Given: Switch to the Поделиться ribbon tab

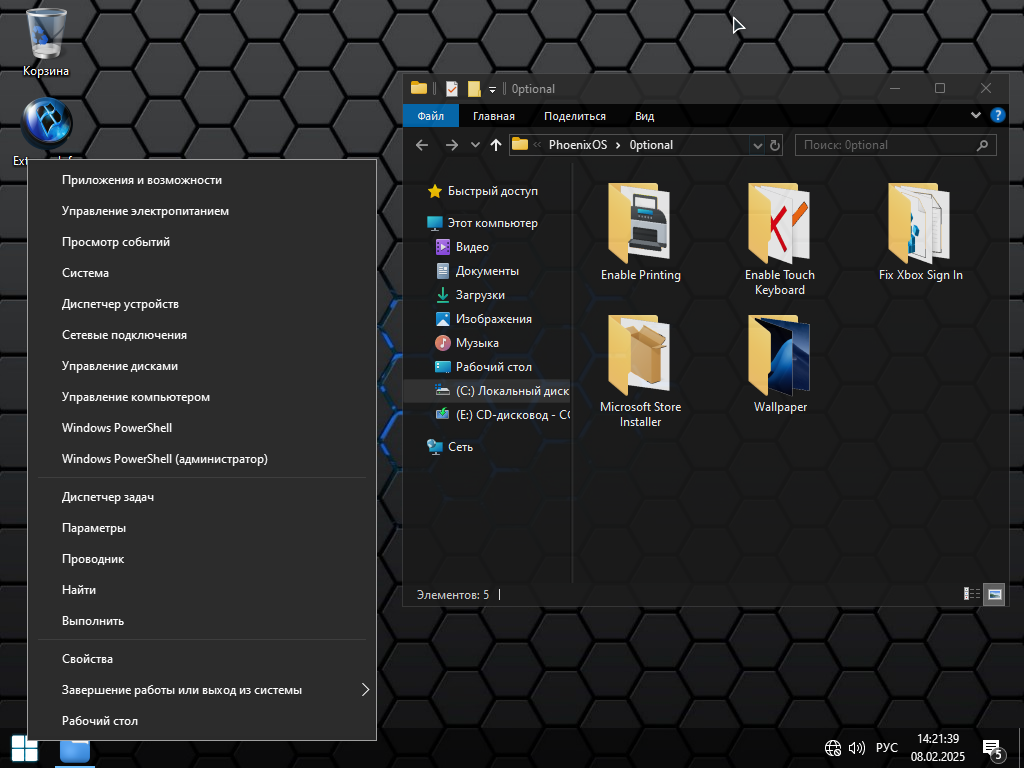Looking at the screenshot, I should click(575, 116).
